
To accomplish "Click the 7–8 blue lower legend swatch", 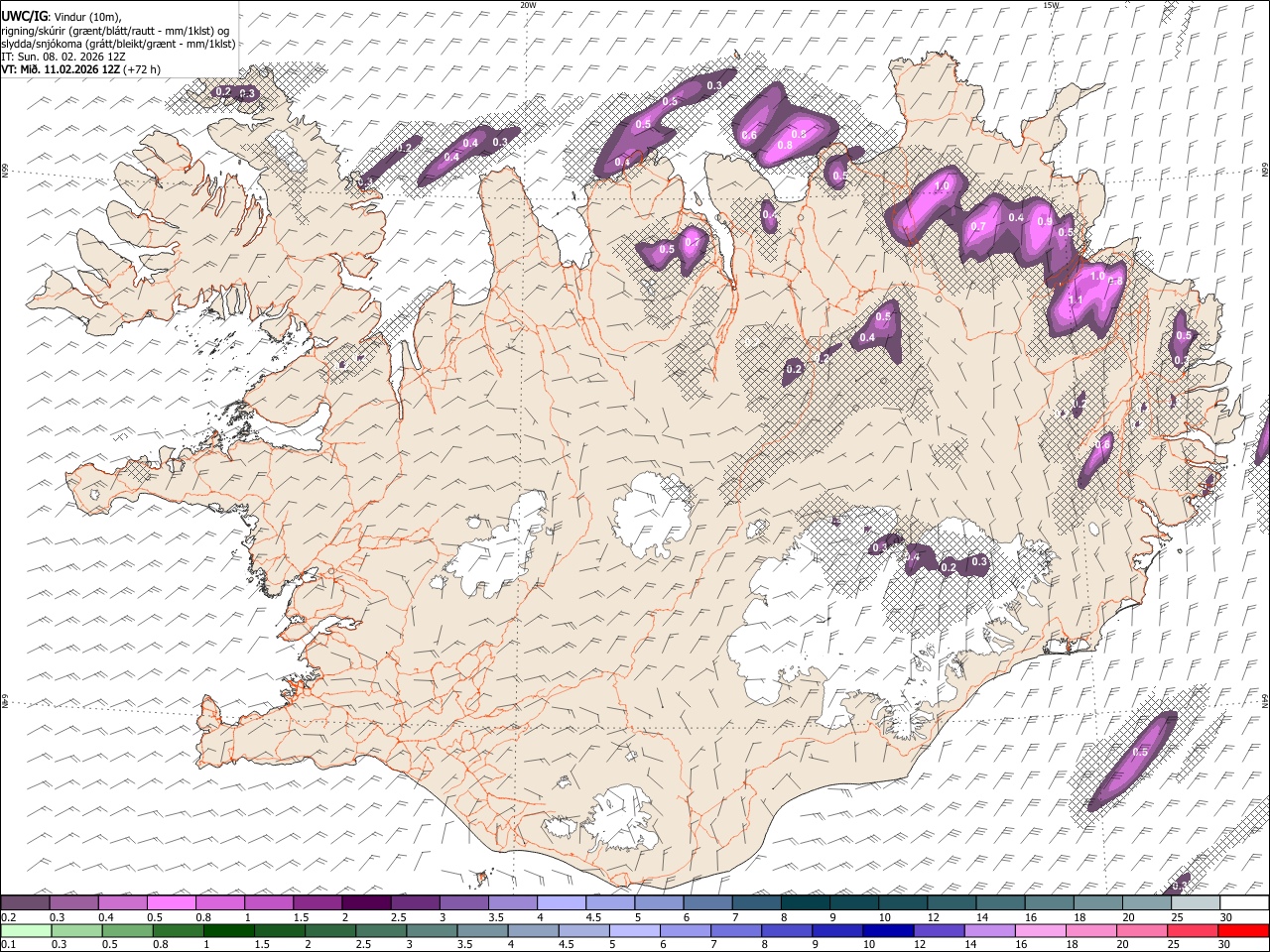I will 736,930.
